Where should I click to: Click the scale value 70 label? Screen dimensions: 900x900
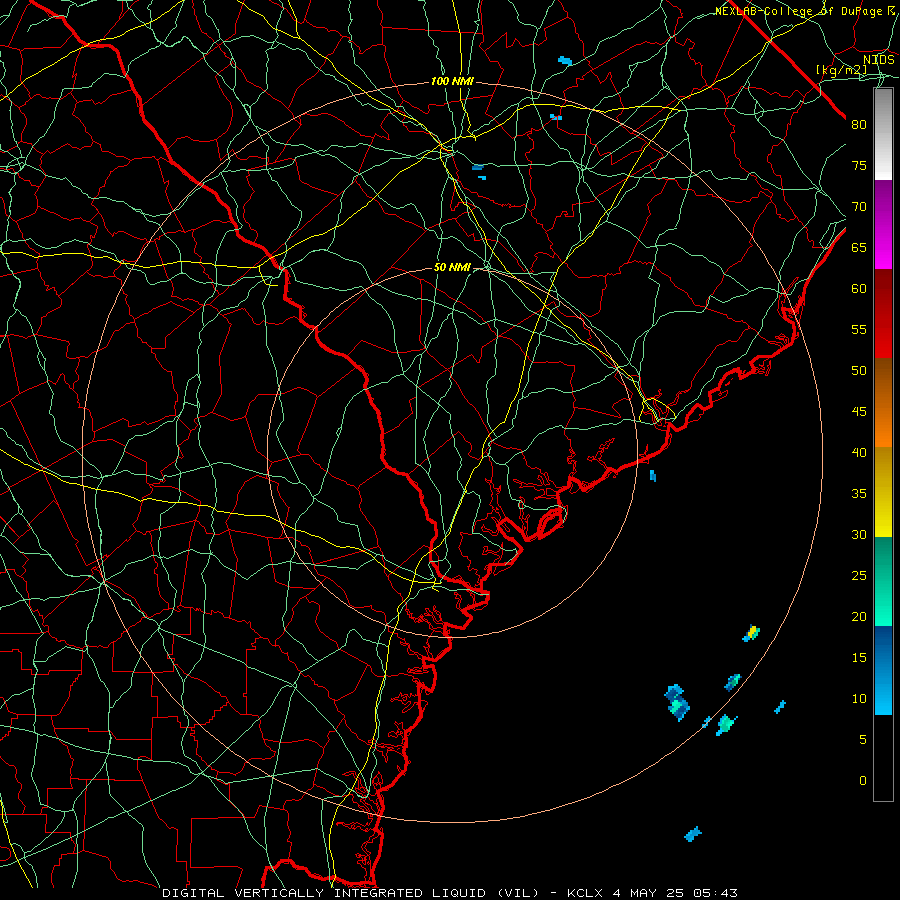[859, 207]
